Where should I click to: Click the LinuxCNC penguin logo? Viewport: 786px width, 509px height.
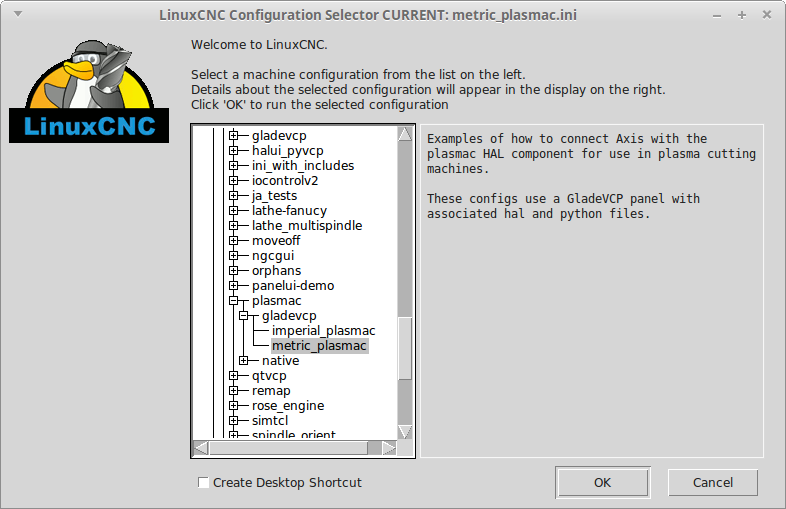pyautogui.click(x=89, y=91)
